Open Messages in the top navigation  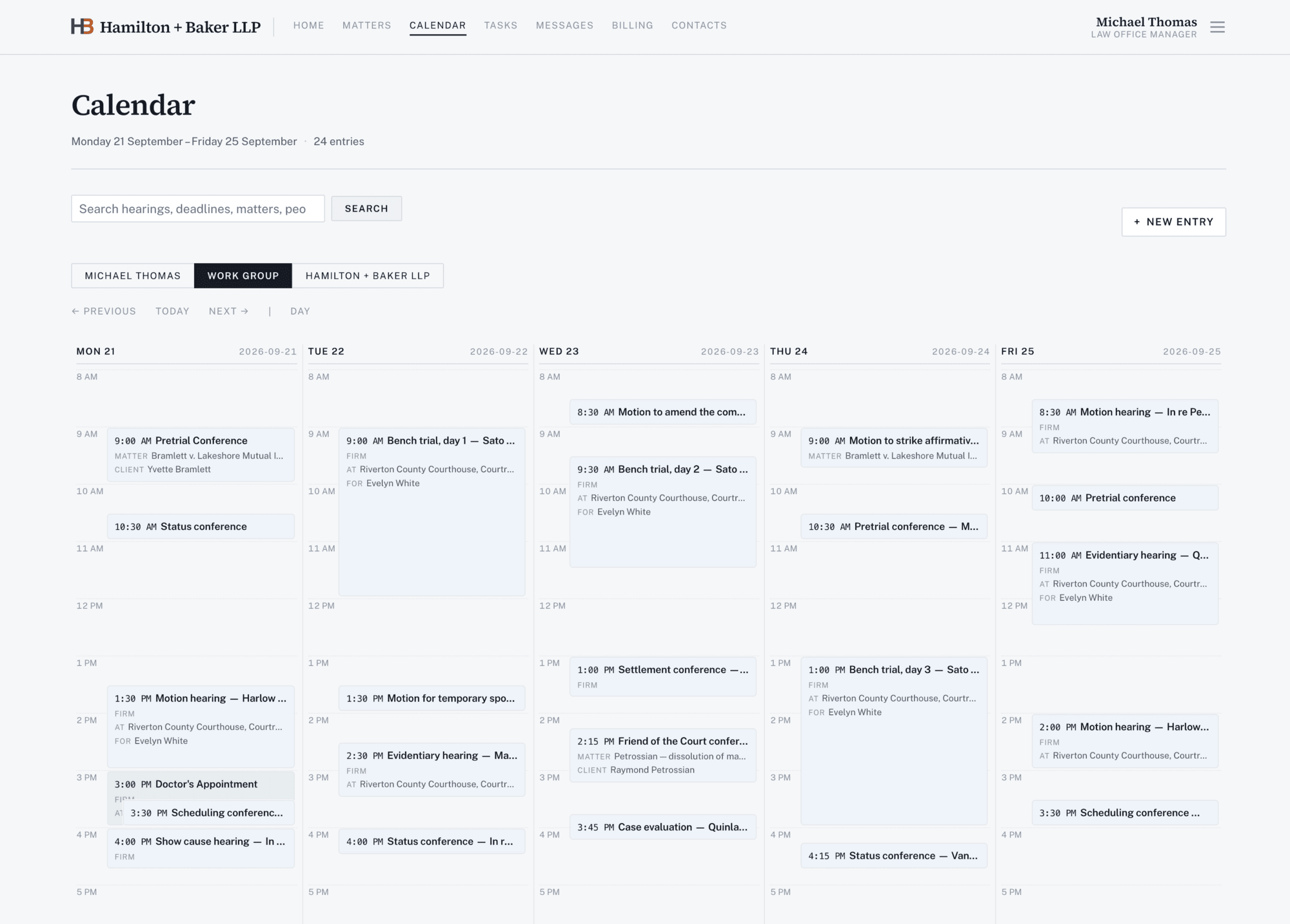(x=564, y=25)
